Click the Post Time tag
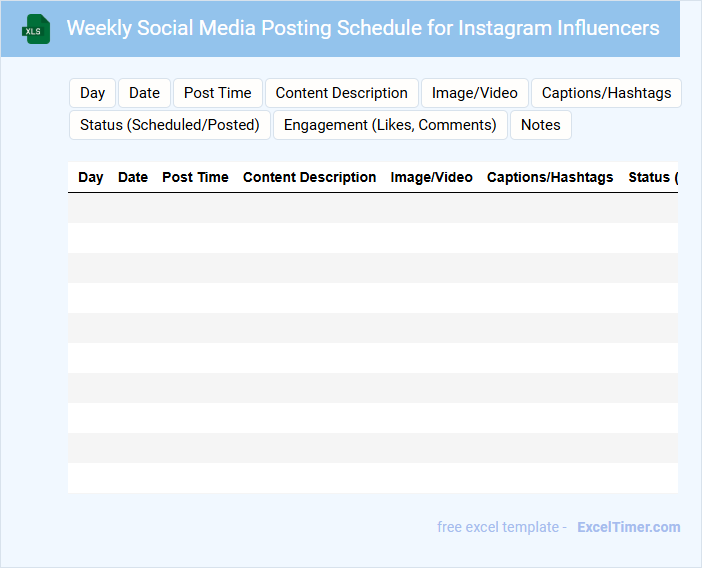The image size is (702, 568). pos(218,93)
